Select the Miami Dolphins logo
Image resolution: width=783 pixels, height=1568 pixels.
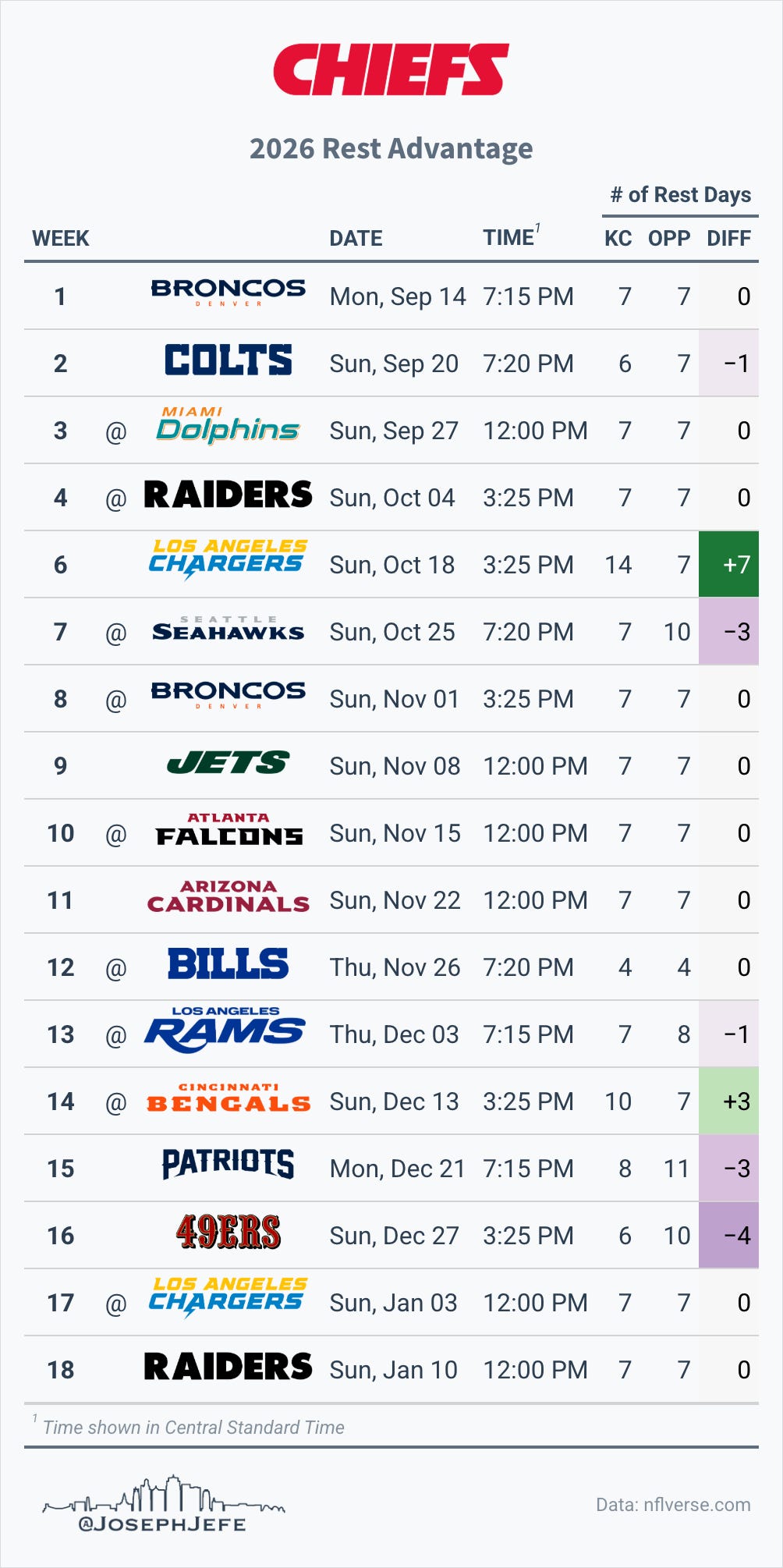[228, 425]
